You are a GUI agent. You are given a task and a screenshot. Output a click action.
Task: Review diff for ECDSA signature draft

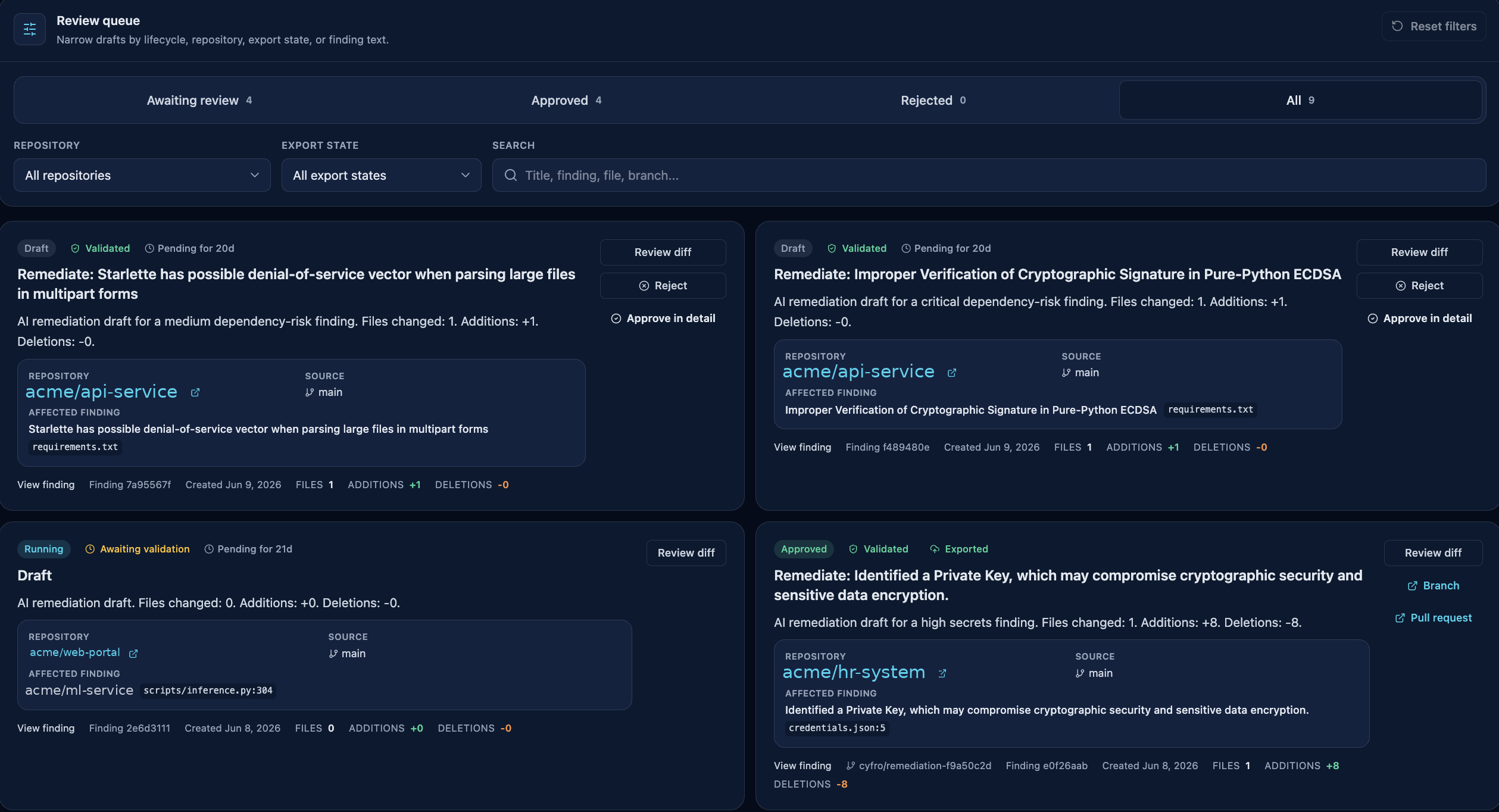[1419, 252]
